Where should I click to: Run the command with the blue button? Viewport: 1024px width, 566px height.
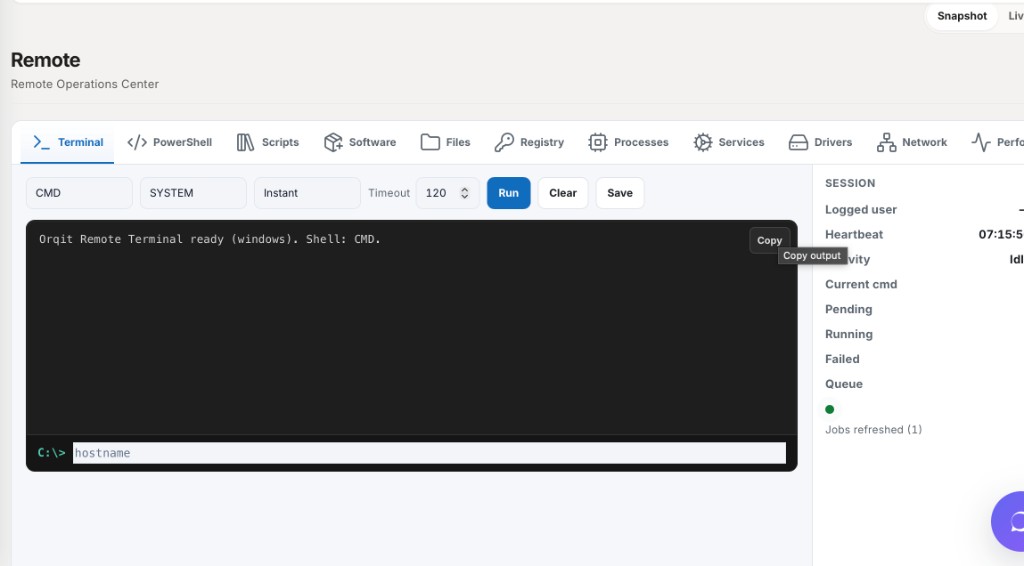[x=509, y=193]
